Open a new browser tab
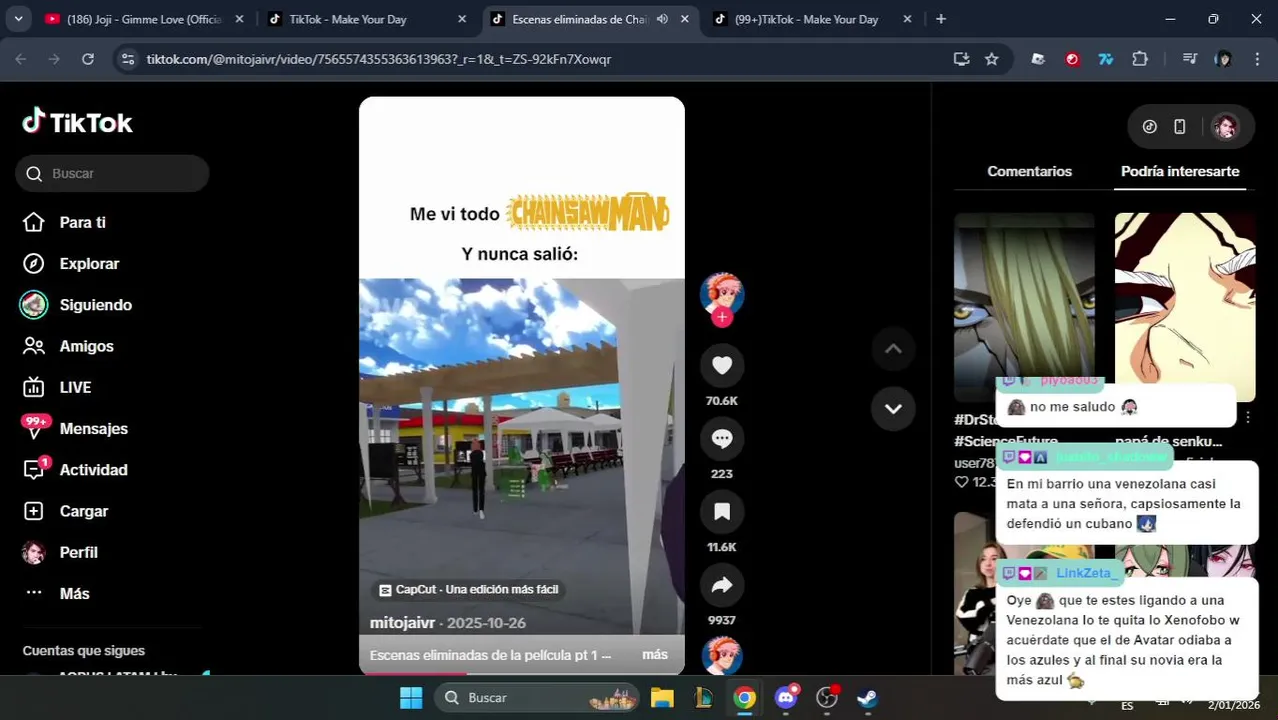 [x=940, y=19]
